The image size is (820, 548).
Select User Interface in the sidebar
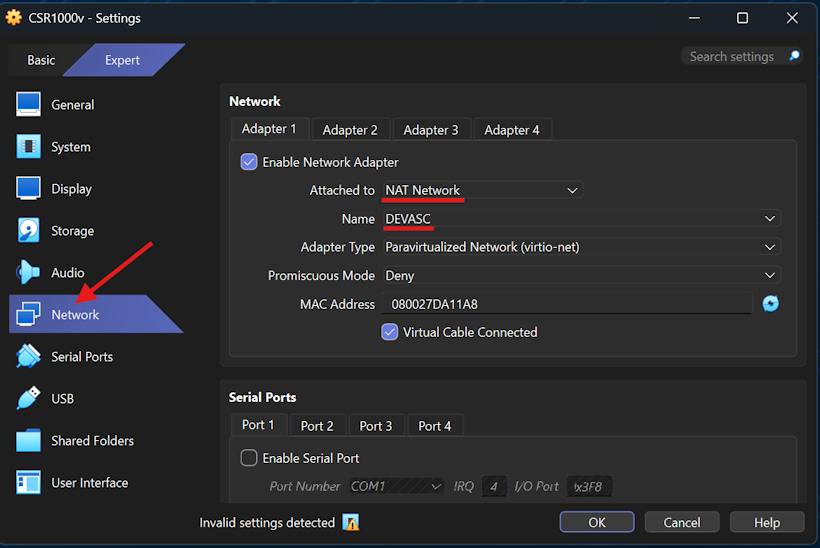pos(89,483)
